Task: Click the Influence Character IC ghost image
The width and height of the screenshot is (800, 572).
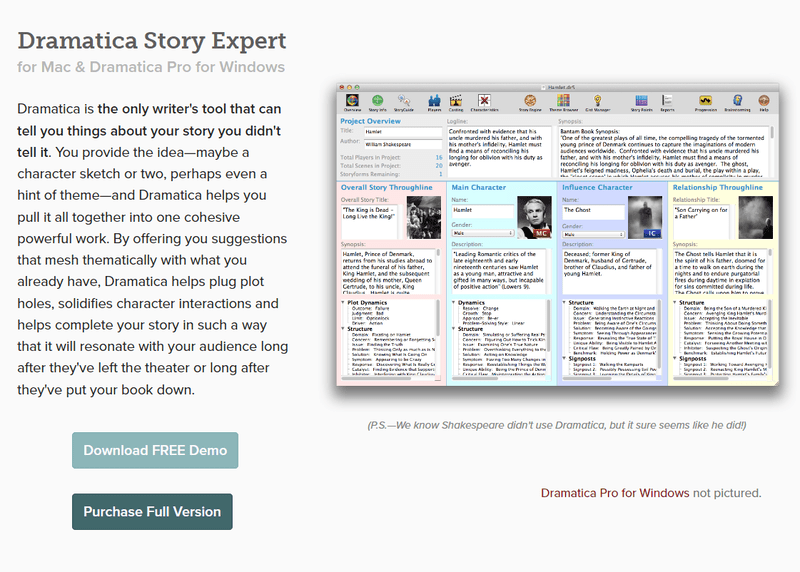Action: point(645,218)
